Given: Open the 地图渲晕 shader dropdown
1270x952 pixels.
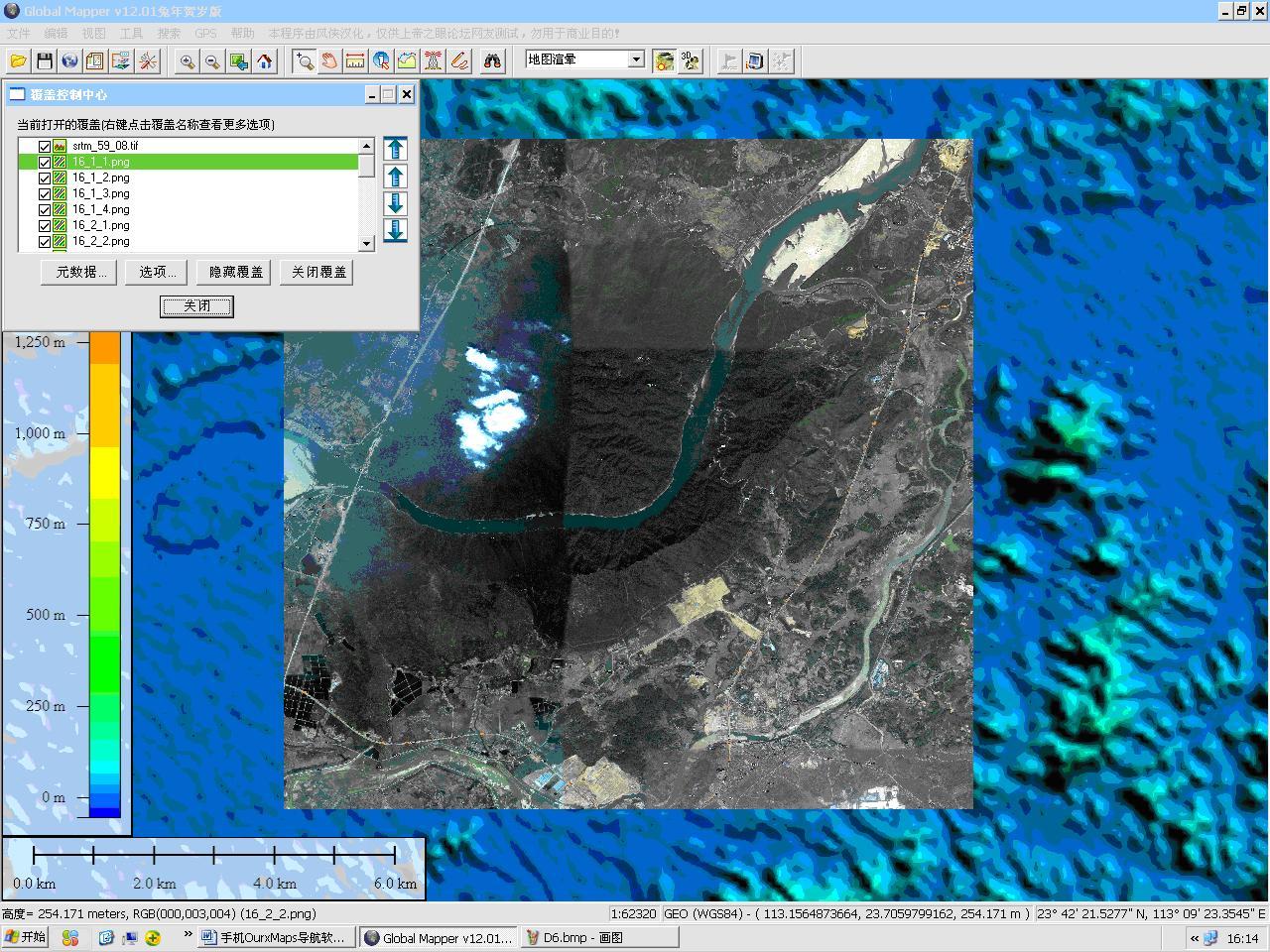Looking at the screenshot, I should point(636,59).
